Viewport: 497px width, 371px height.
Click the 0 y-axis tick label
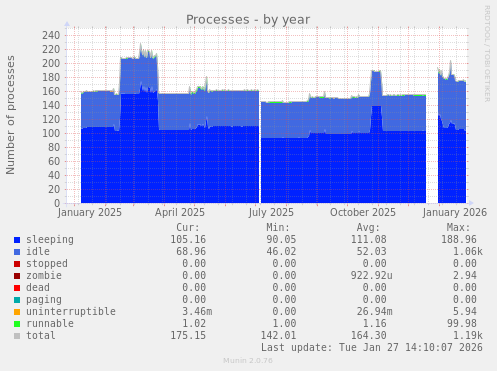point(57,203)
